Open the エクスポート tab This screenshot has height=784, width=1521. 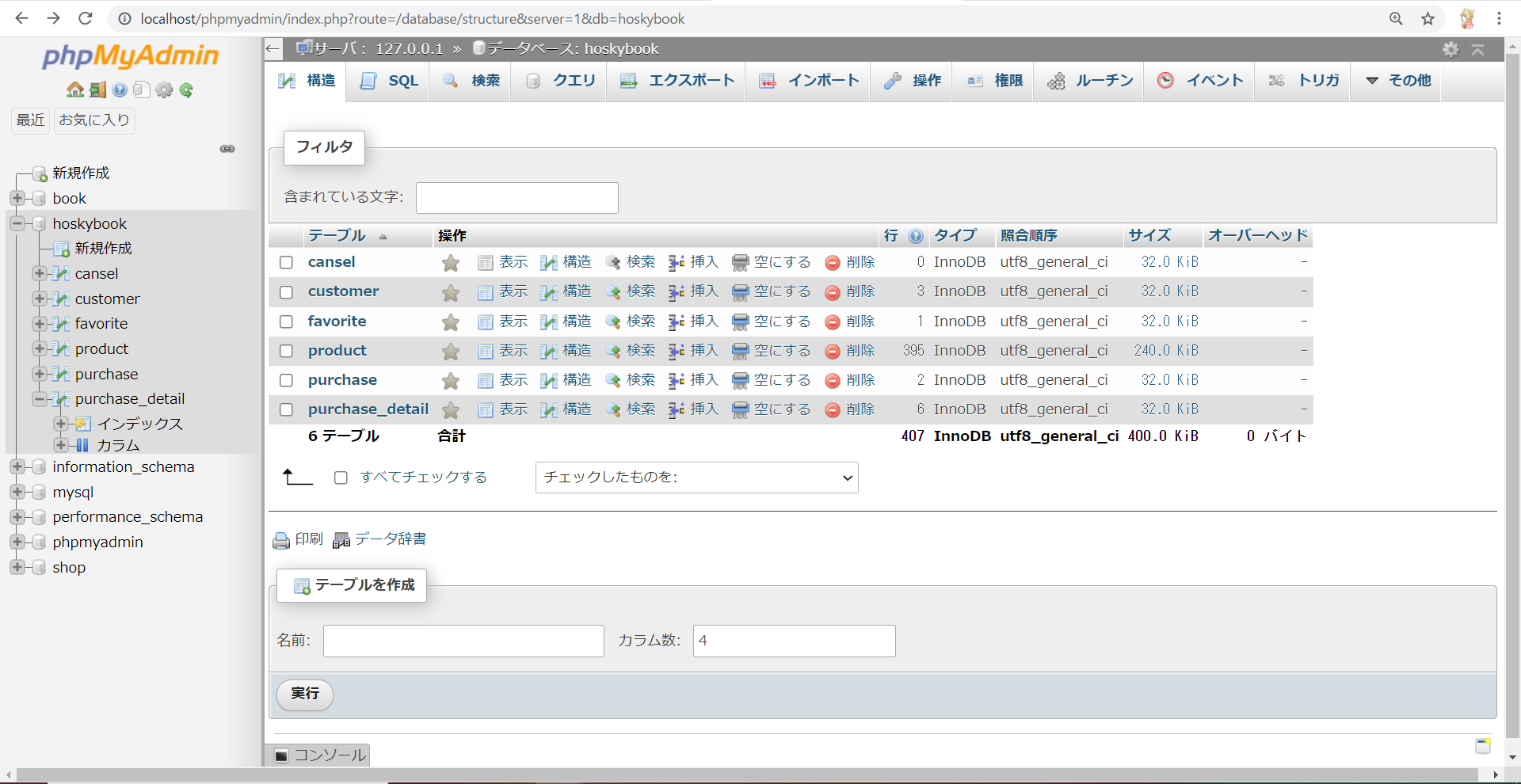[677, 81]
